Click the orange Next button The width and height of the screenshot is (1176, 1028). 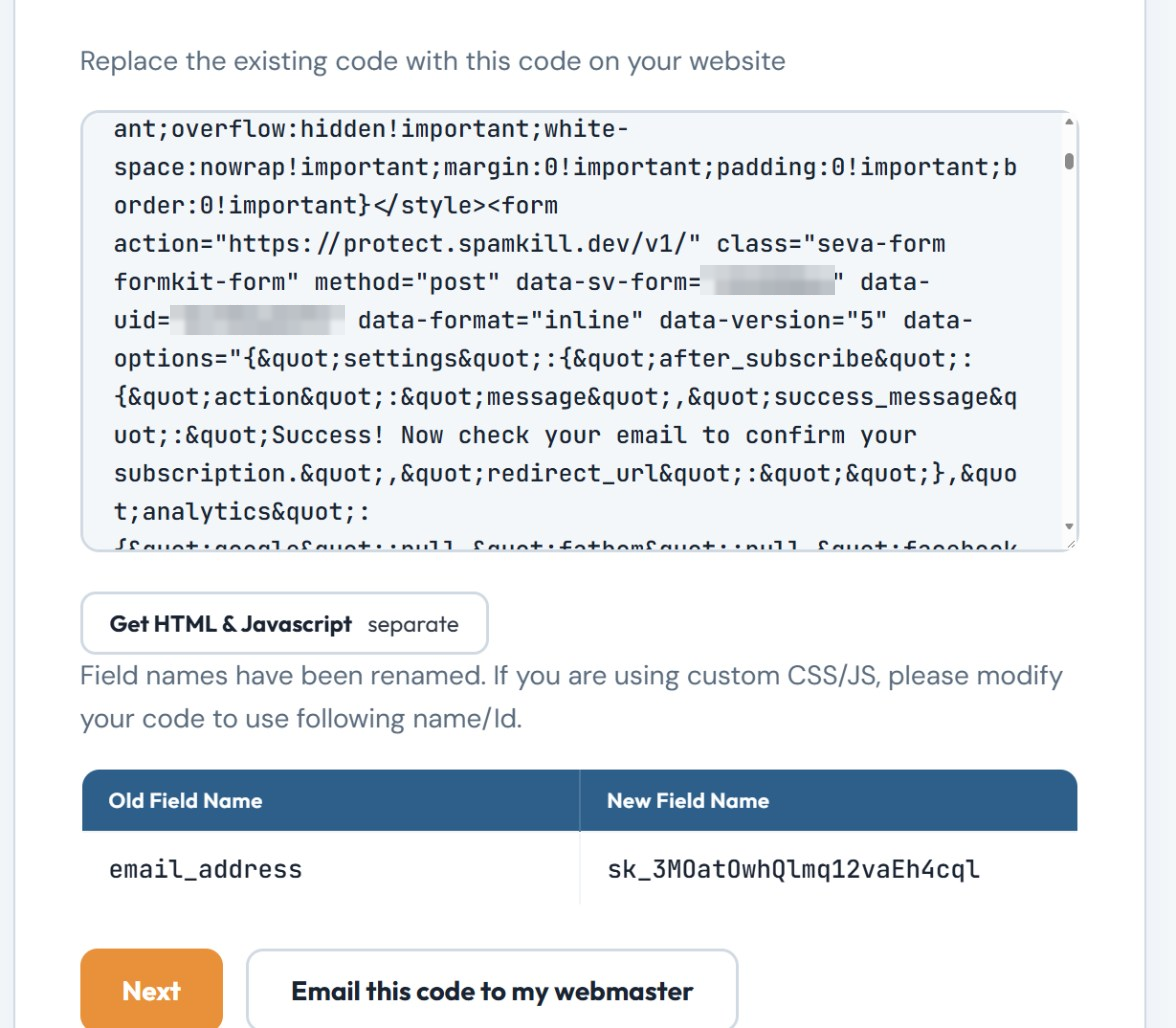pos(152,991)
